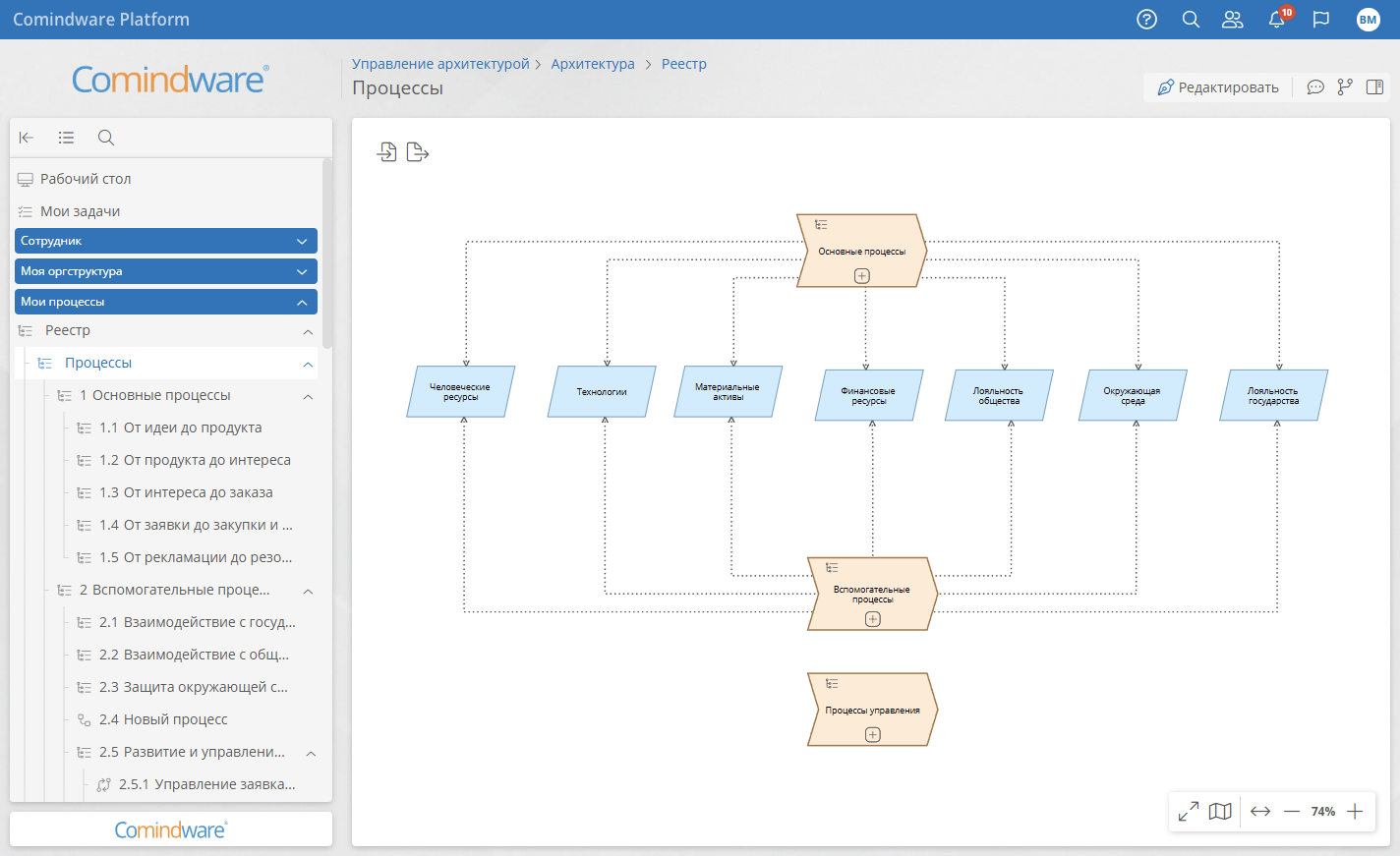Toggle fullscreen diagram view

1189,812
